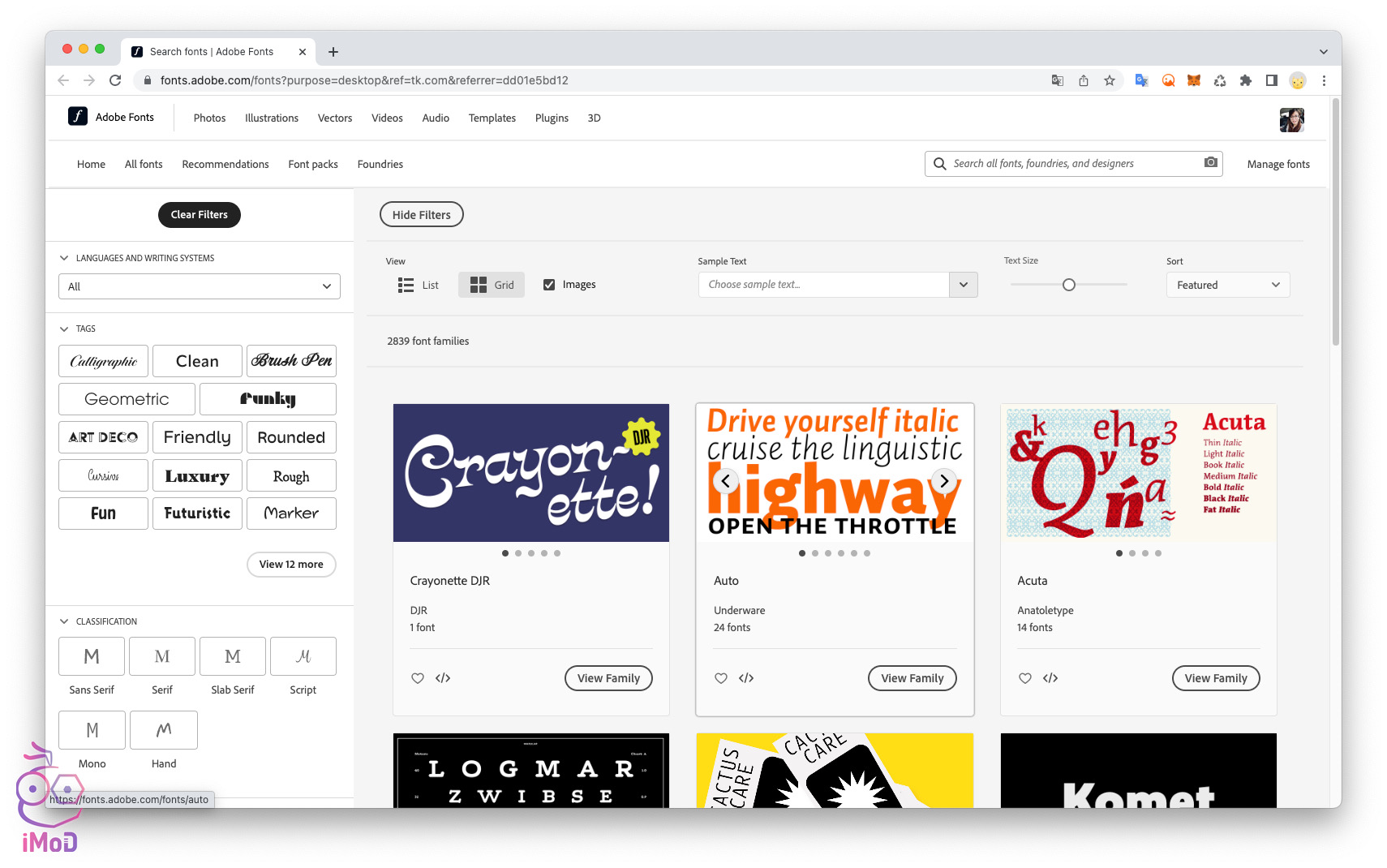Show next image on Auto font card
Viewport: 1387px width, 868px height.
pos(943,481)
